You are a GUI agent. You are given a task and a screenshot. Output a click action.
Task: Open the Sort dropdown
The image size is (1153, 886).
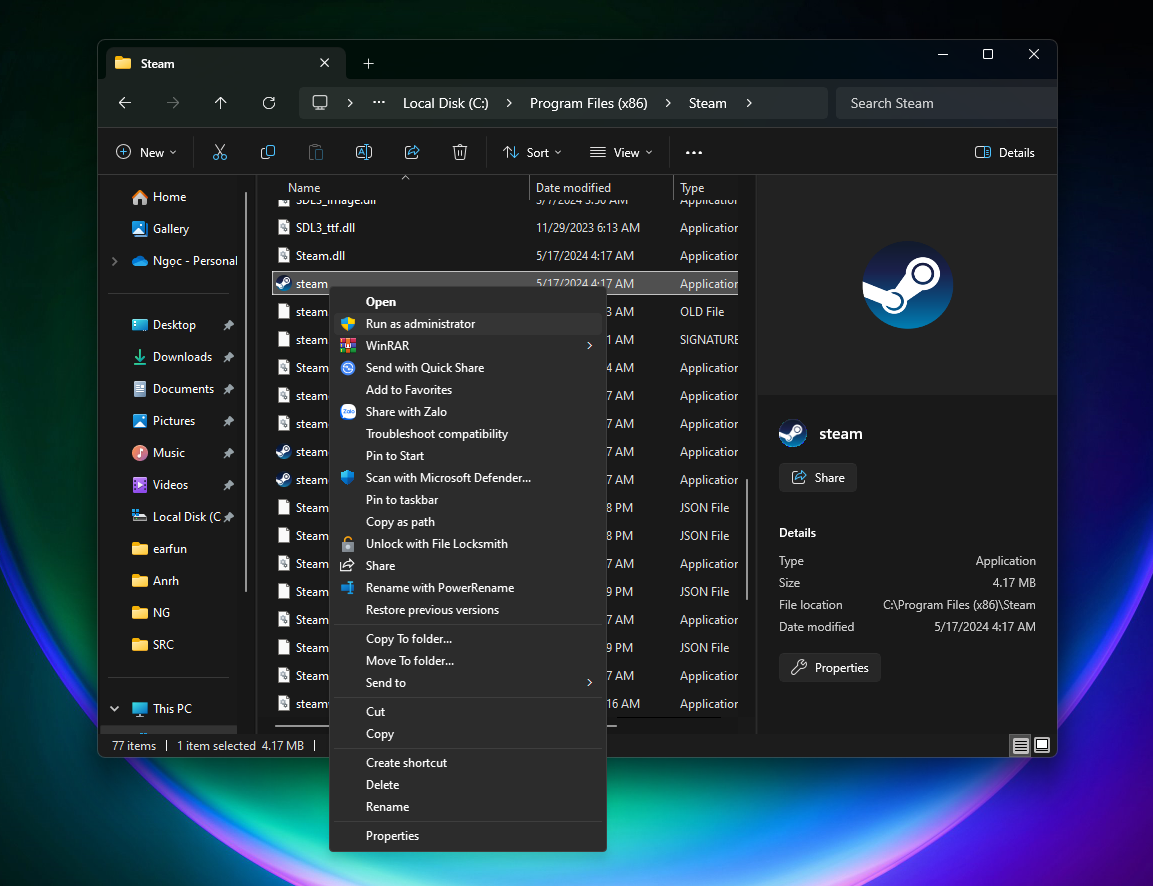tap(532, 152)
